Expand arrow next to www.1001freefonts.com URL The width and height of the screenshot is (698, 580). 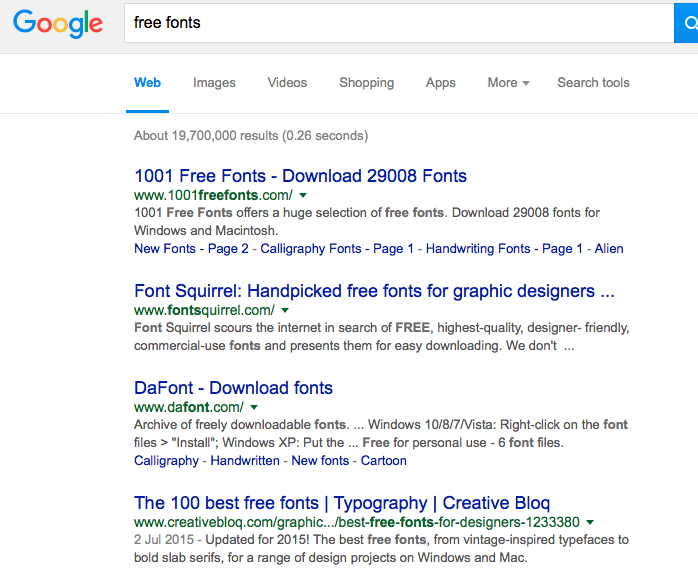(303, 195)
